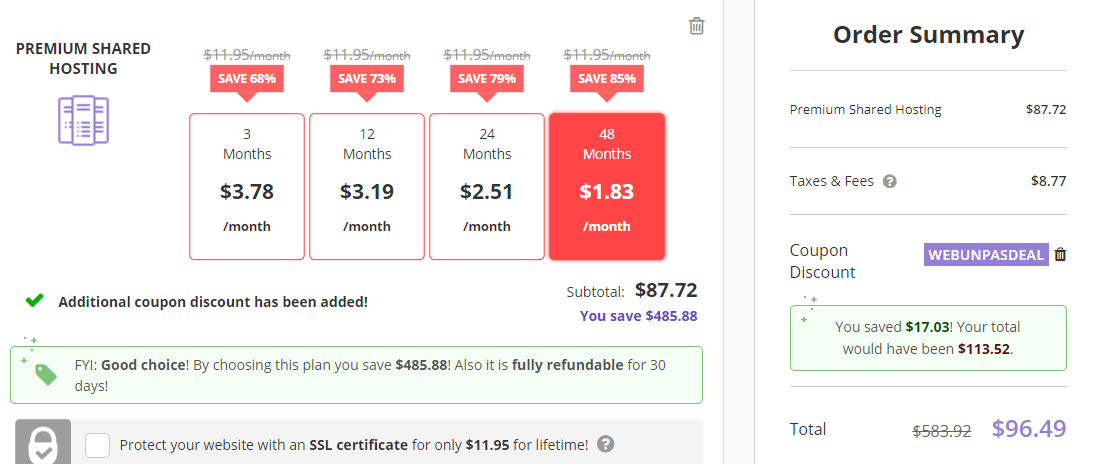Click the SAVE 79% badge

tap(487, 78)
